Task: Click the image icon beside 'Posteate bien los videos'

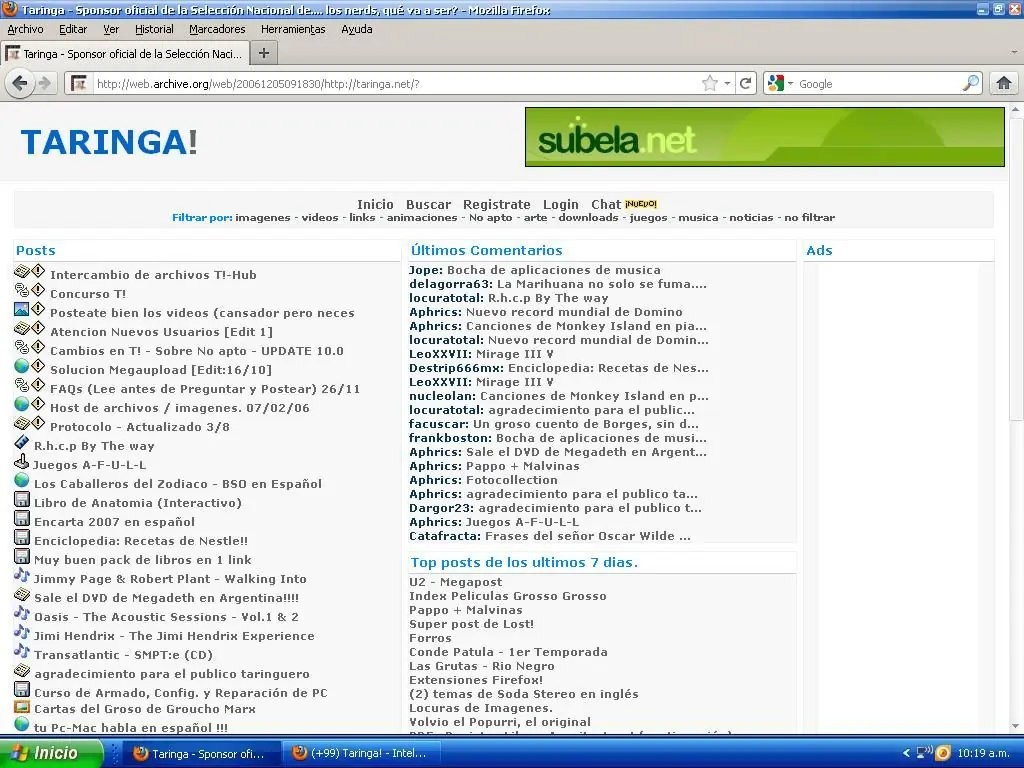Action: pyautogui.click(x=22, y=308)
